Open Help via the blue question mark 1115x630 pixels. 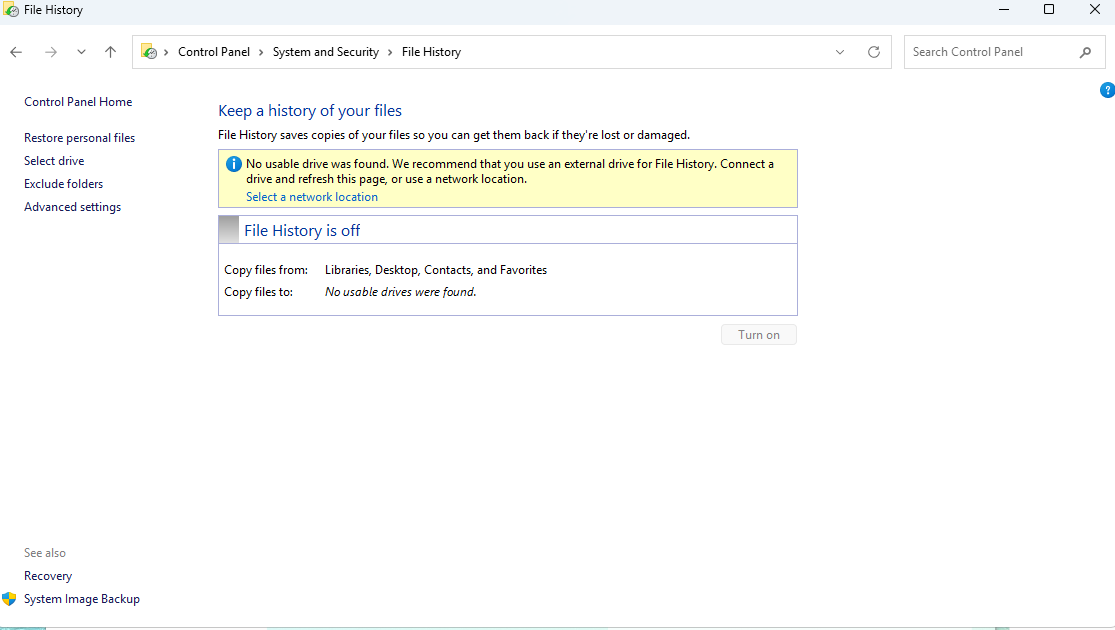pyautogui.click(x=1107, y=89)
